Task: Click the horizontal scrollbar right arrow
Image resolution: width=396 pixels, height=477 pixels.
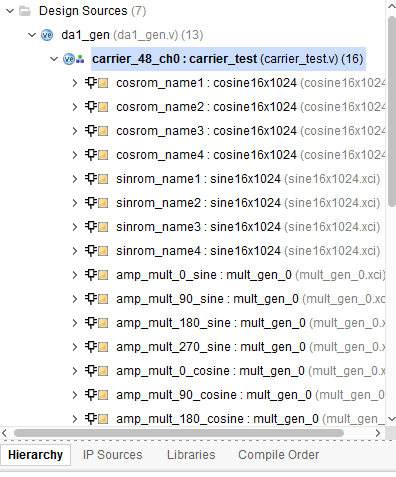Action: point(378,433)
